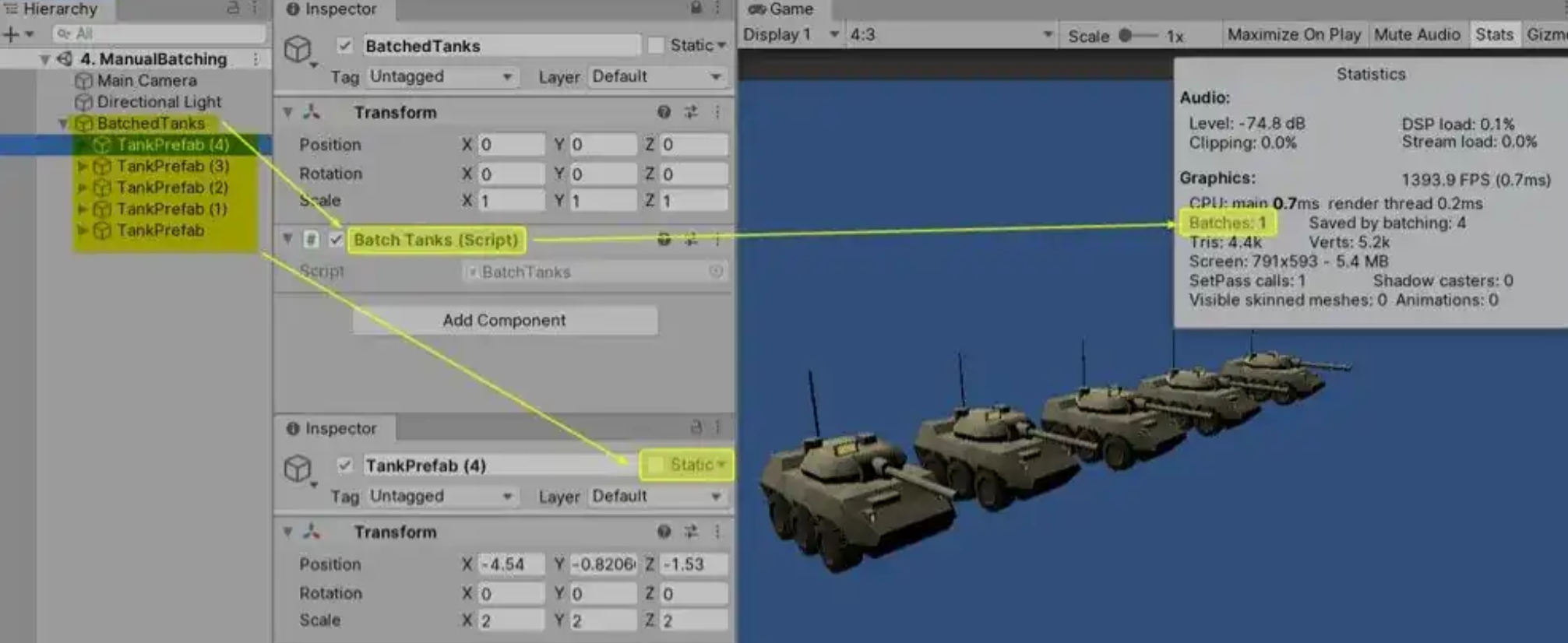Click the Transform preset icon for BatchedTanks

(691, 112)
